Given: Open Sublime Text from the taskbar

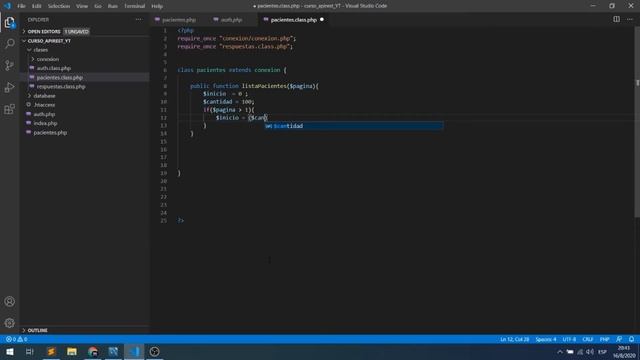Looking at the screenshot, I should coord(51,351).
